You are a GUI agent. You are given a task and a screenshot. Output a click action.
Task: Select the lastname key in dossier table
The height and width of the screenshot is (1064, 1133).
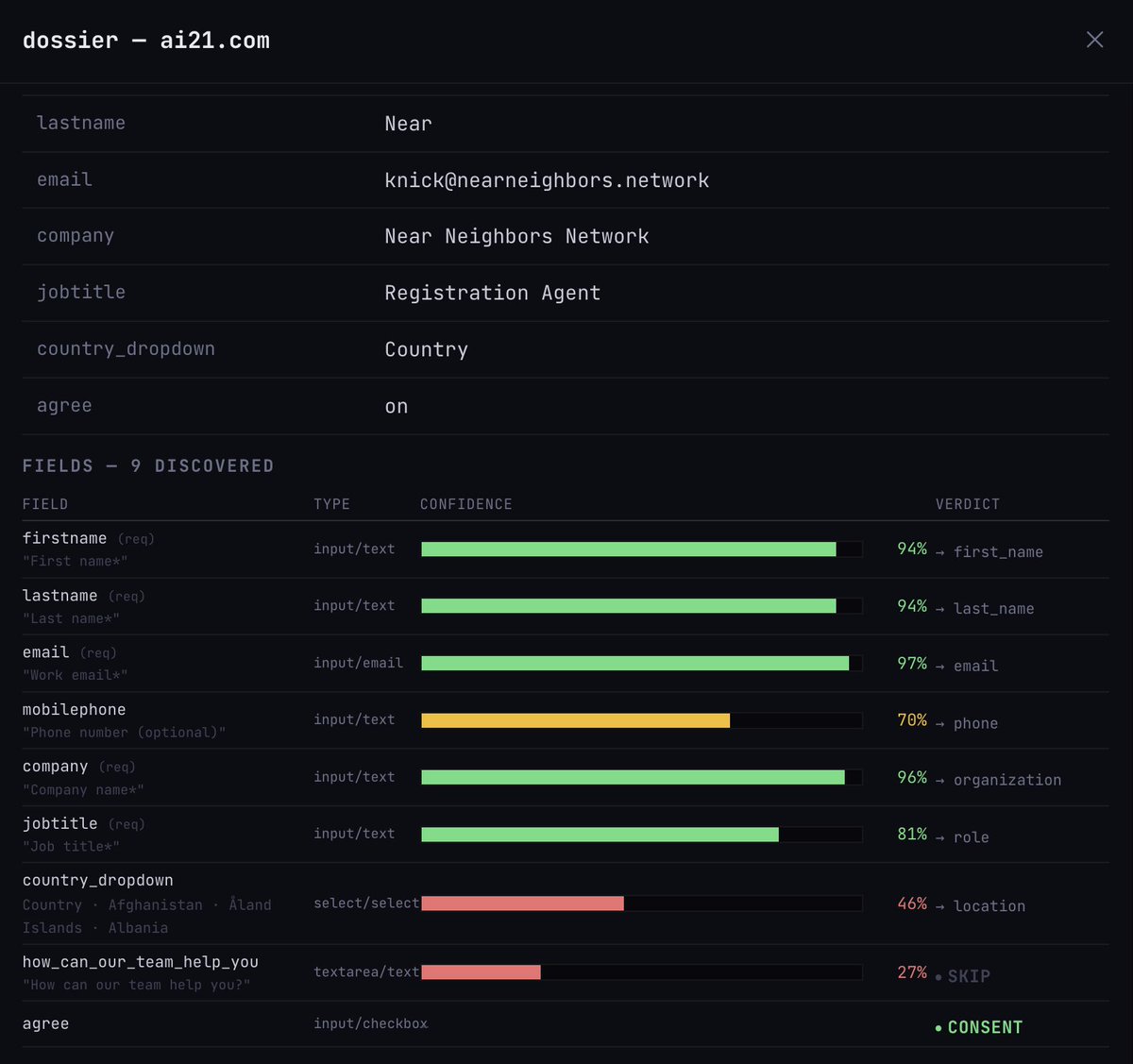[x=81, y=123]
